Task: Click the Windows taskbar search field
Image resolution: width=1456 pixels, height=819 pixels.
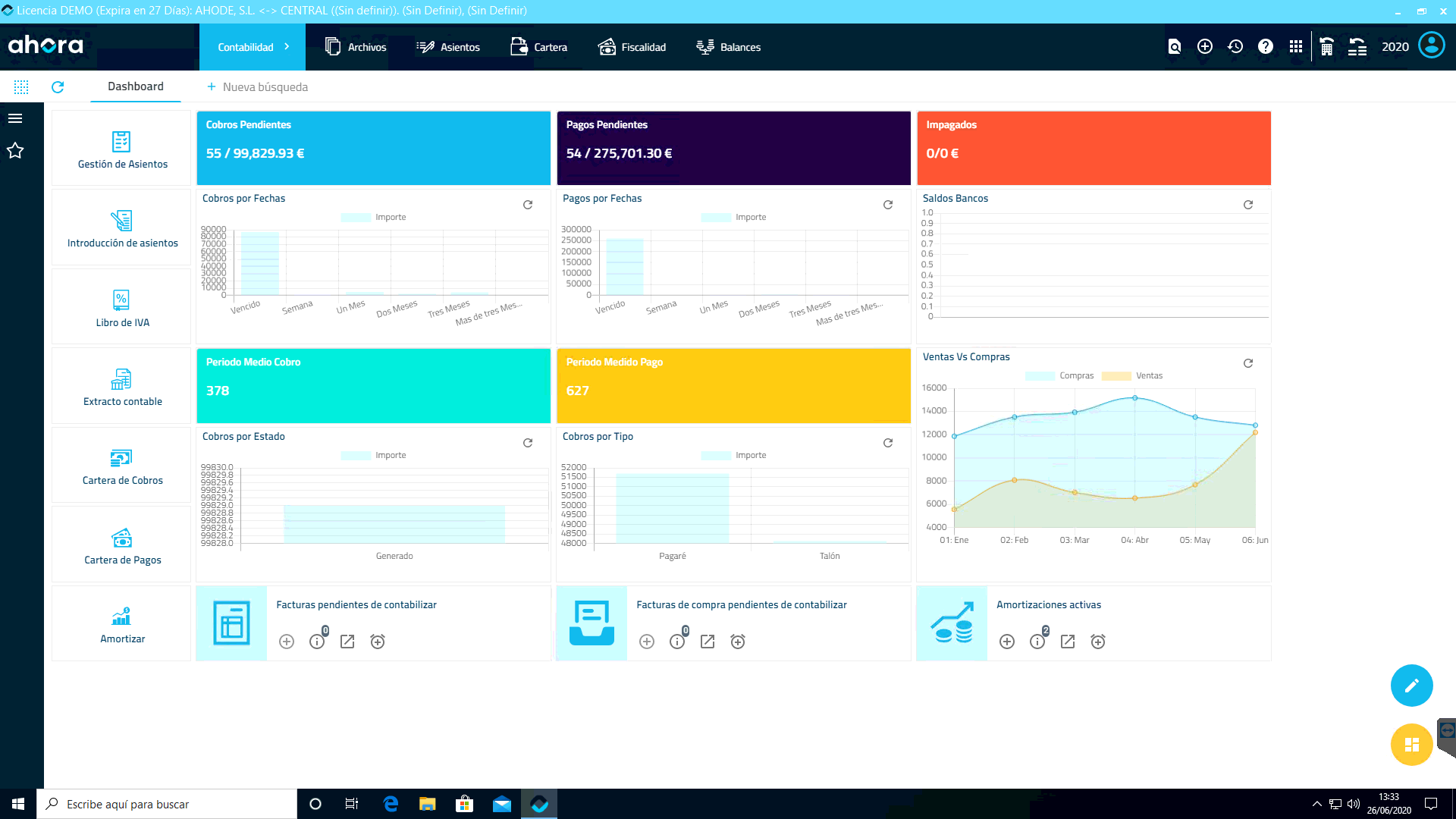Action: click(167, 804)
